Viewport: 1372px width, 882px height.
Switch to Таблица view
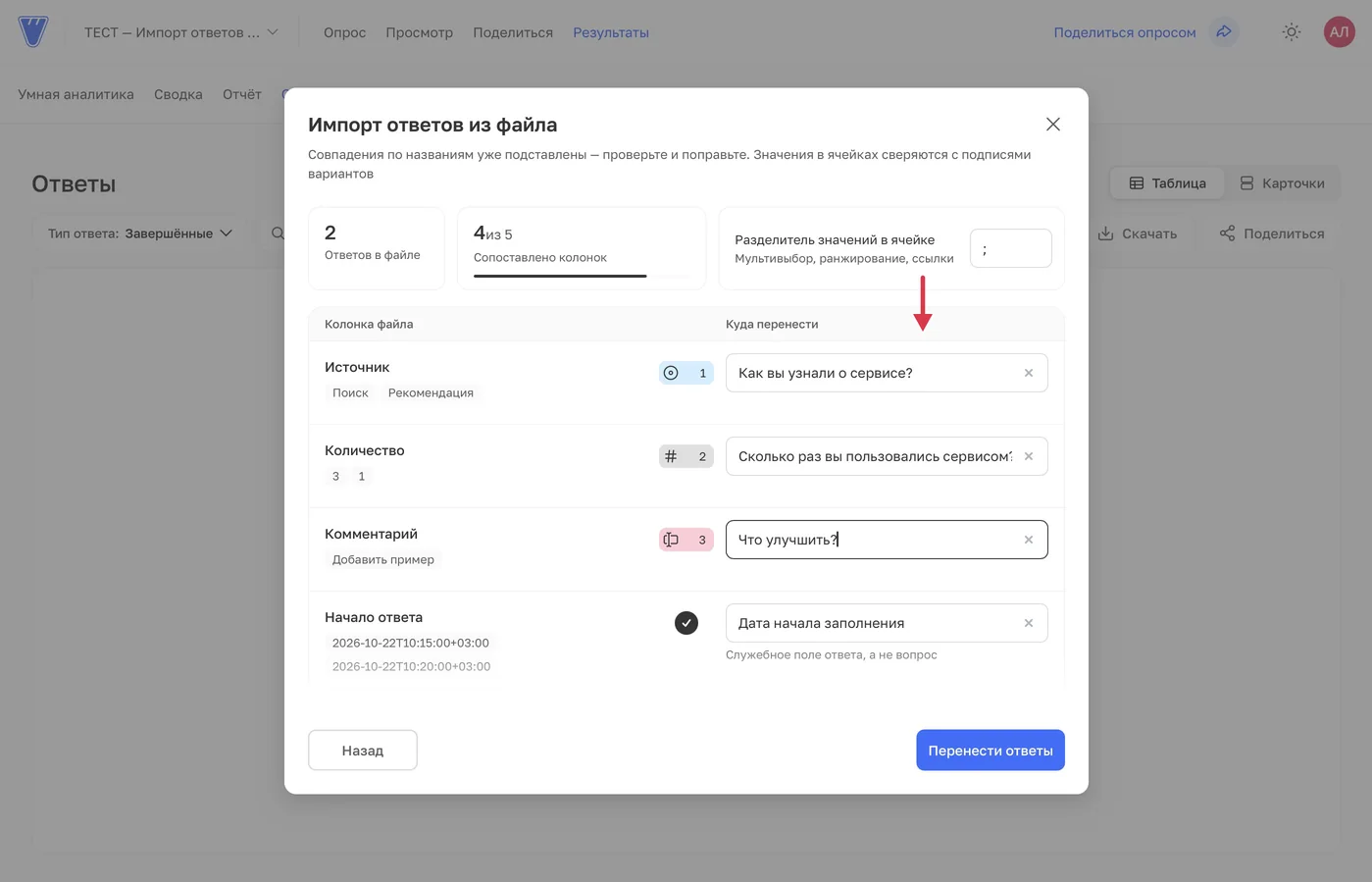point(1167,183)
